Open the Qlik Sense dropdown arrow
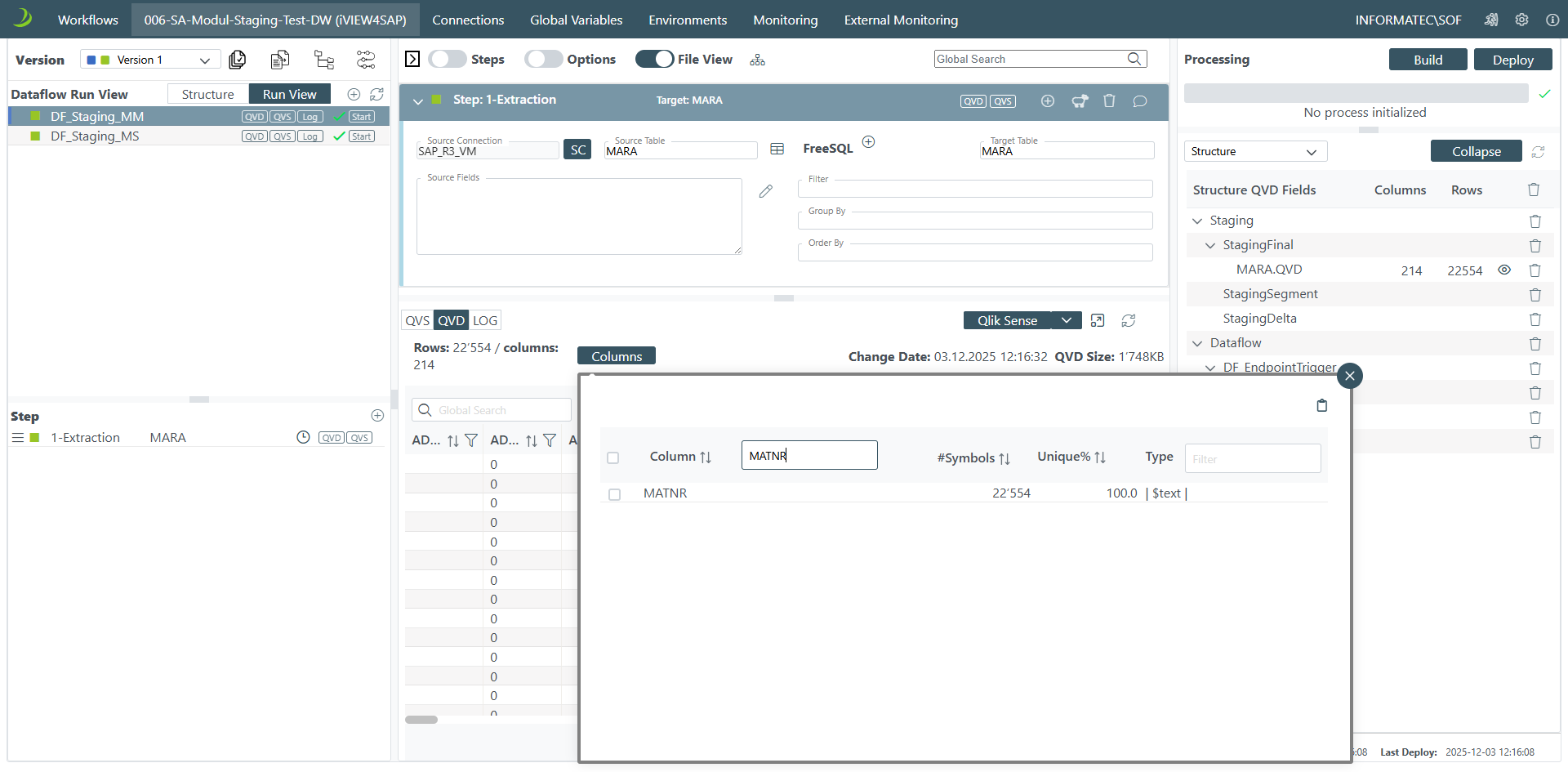Image resolution: width=1568 pixels, height=772 pixels. click(1066, 320)
